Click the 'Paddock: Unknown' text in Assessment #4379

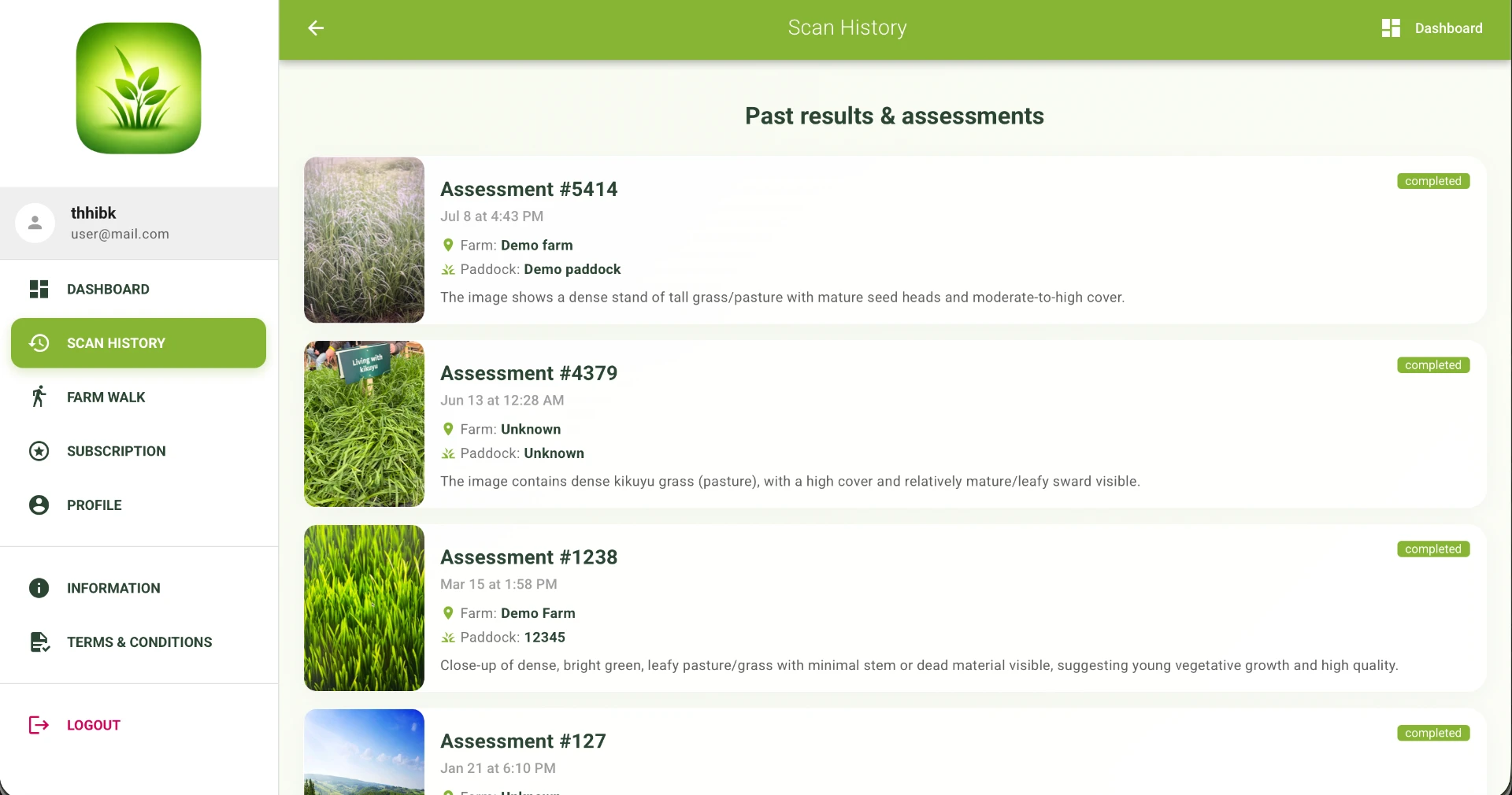(522, 453)
